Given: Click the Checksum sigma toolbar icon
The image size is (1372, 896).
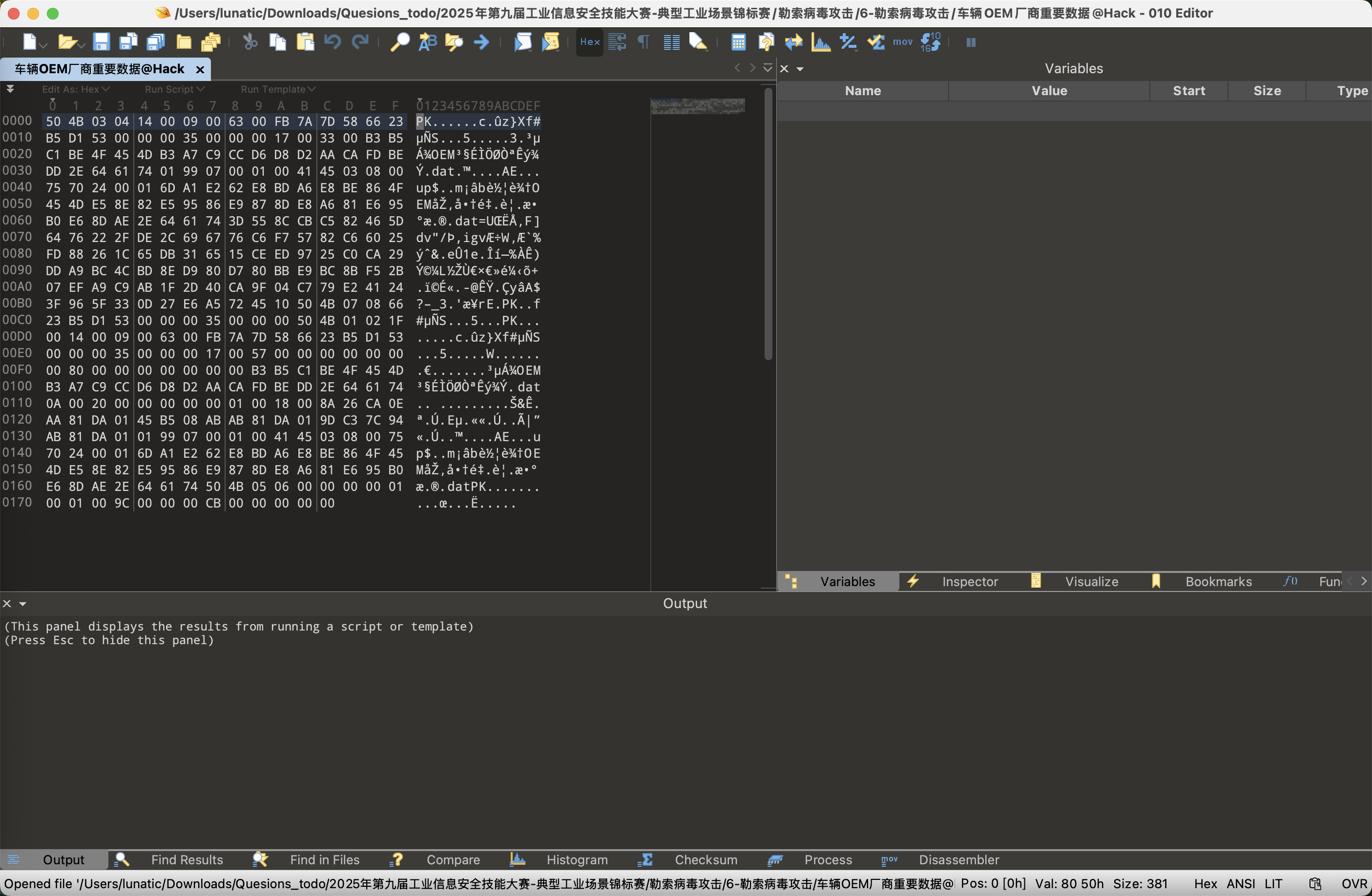Looking at the screenshot, I should click(x=875, y=41).
